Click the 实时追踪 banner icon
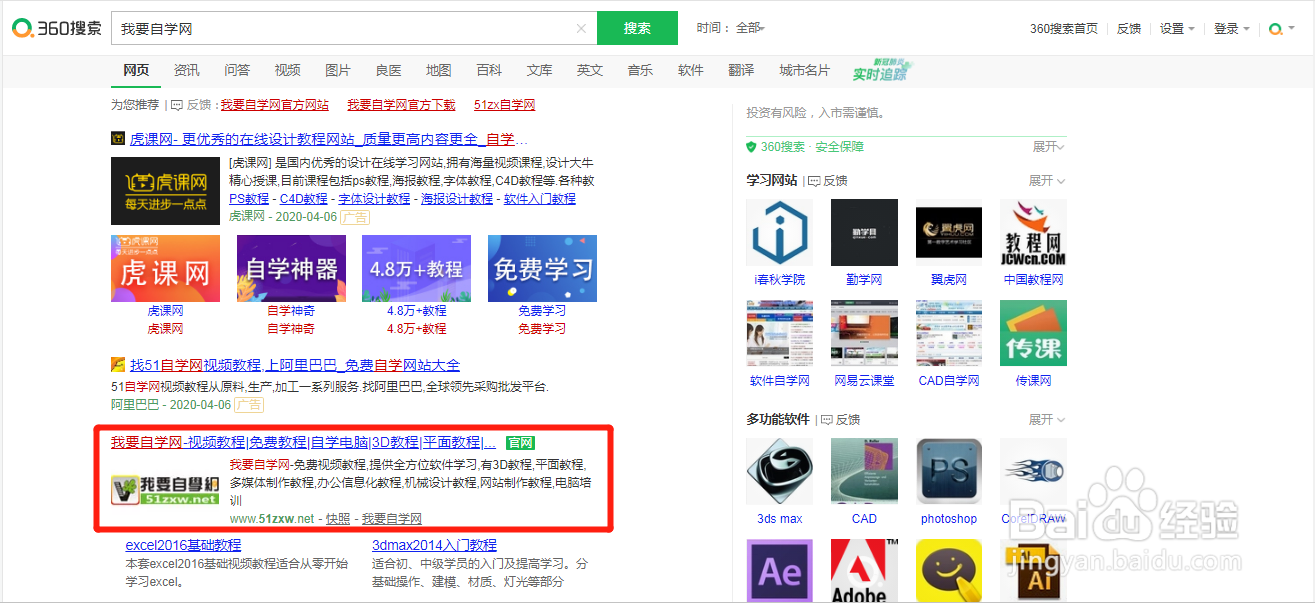 (881, 70)
